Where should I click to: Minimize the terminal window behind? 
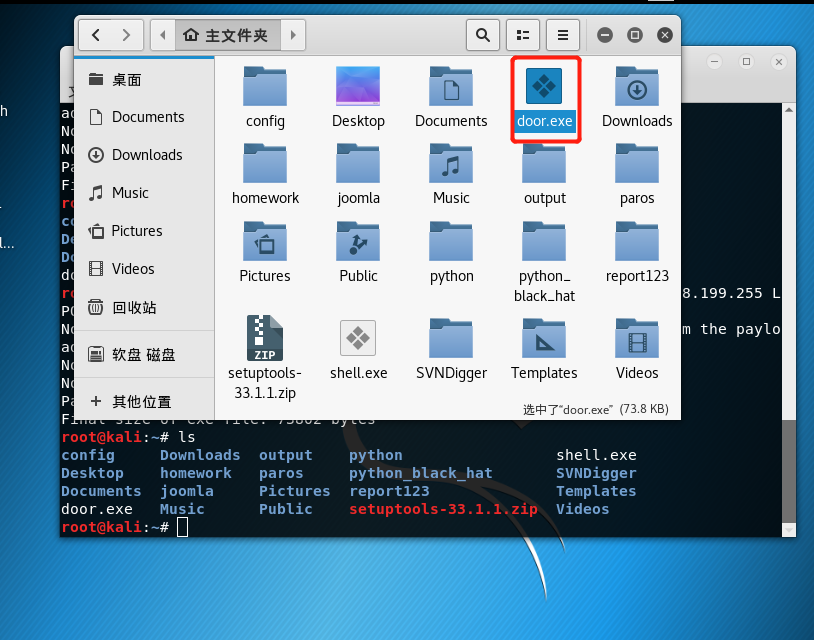[714, 62]
